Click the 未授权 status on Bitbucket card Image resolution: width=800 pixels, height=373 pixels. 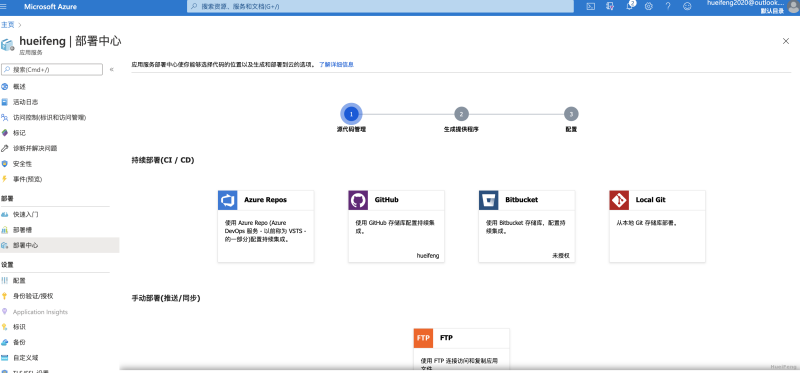(560, 255)
